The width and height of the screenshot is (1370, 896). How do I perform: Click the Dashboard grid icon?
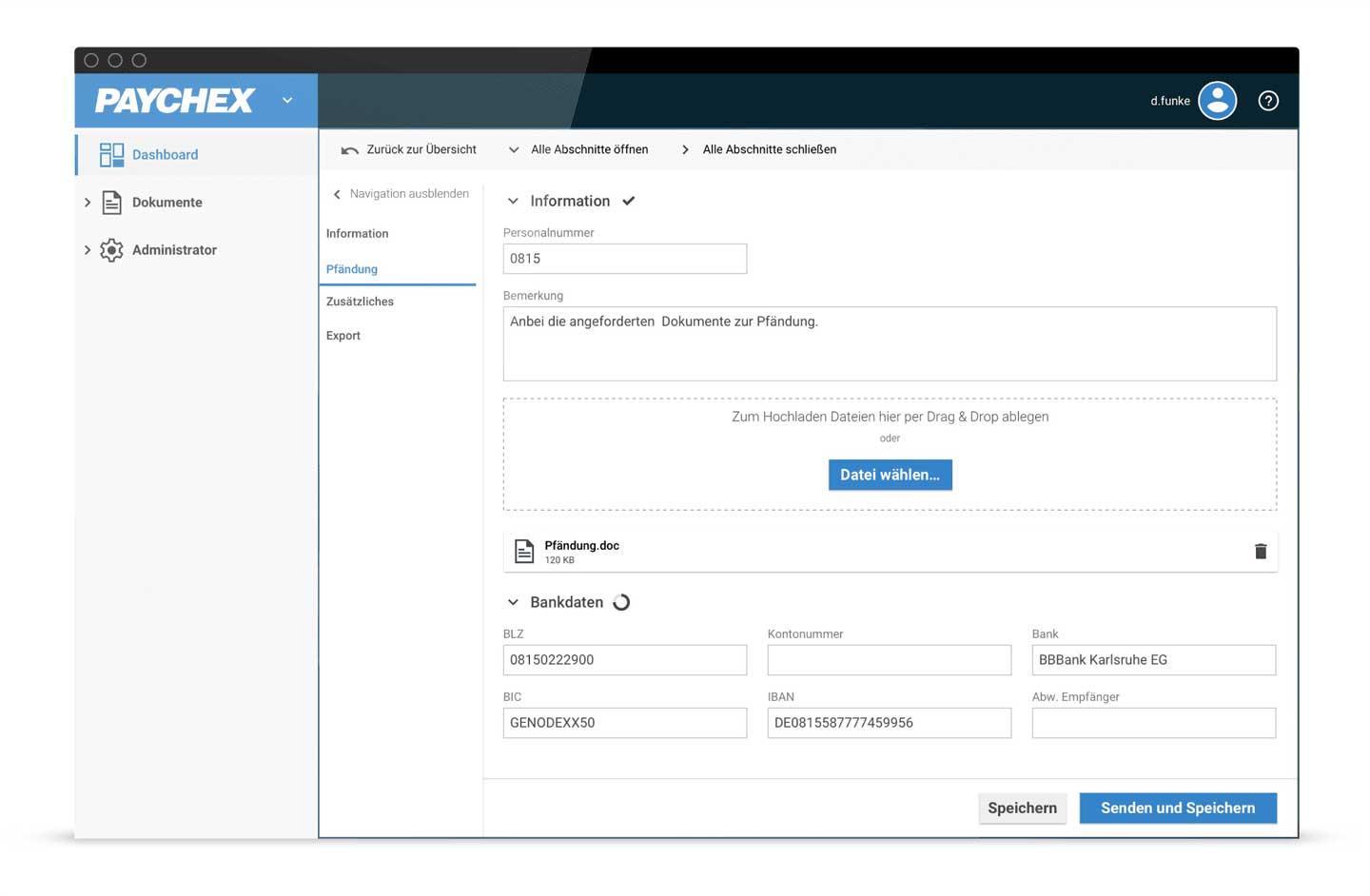click(x=111, y=154)
